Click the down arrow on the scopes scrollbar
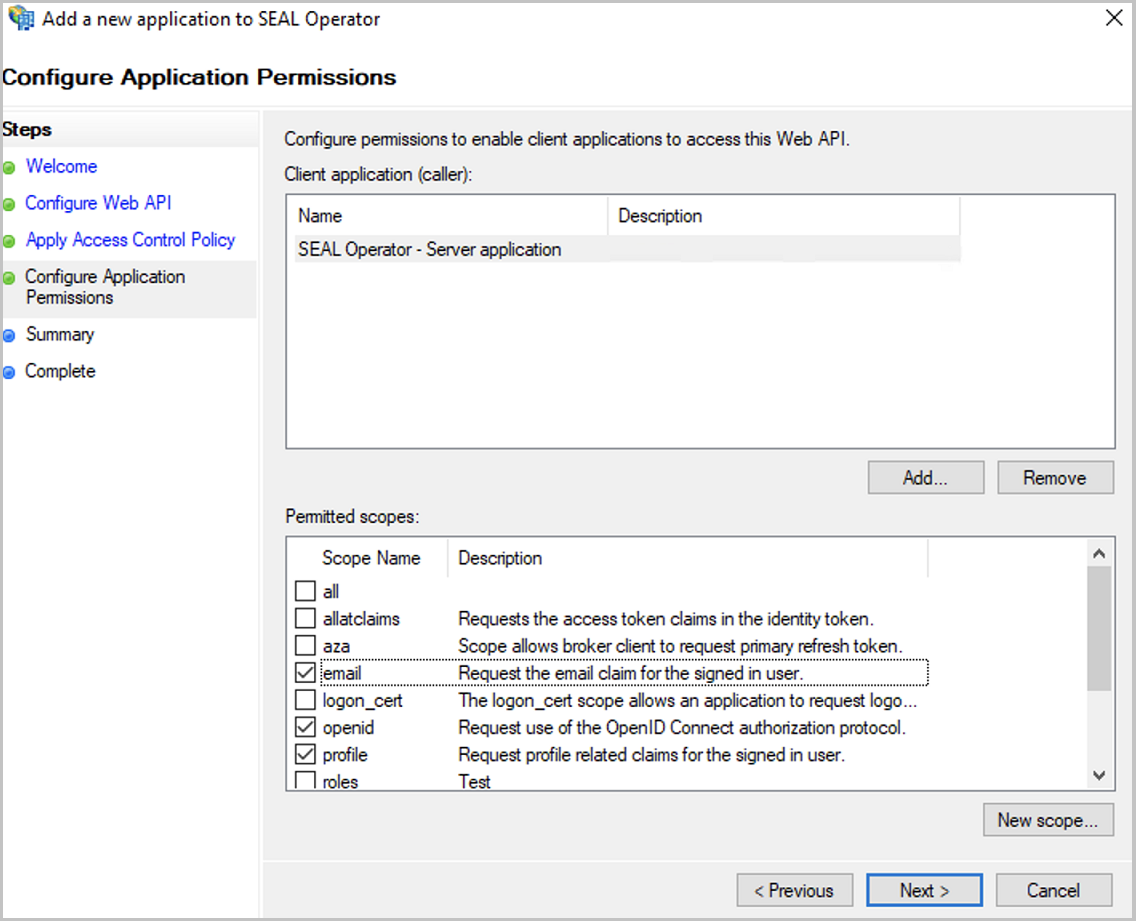Screen dimensions: 1136x921 click(1098, 775)
